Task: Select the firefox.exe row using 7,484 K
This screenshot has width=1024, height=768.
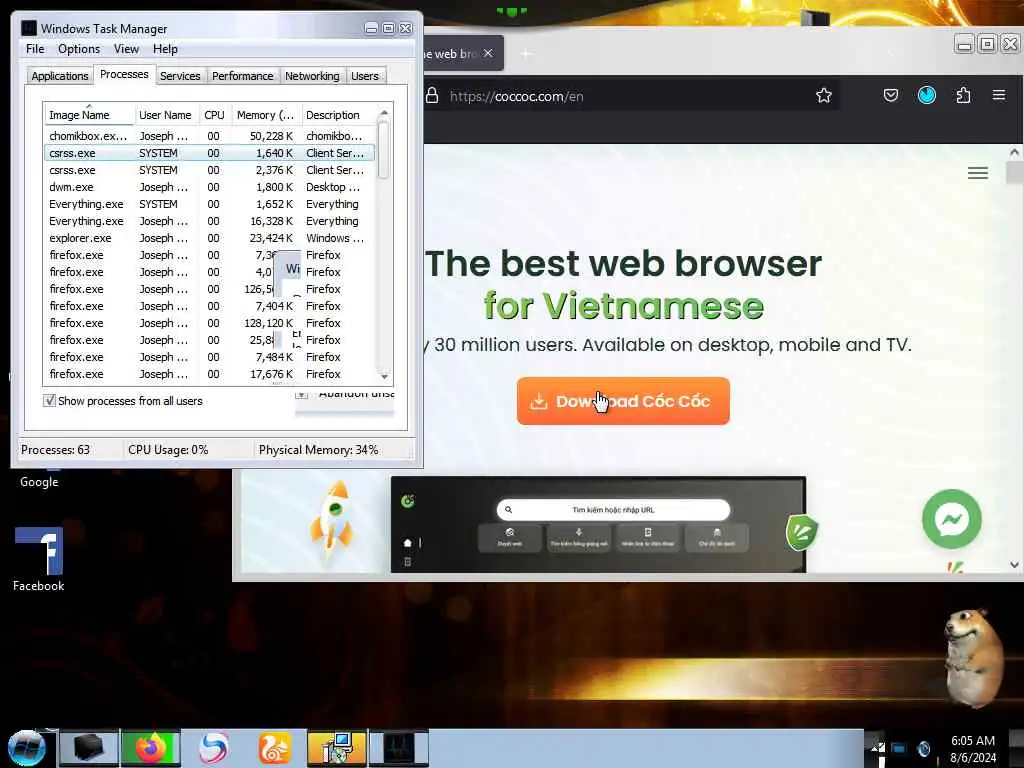Action: click(x=209, y=357)
